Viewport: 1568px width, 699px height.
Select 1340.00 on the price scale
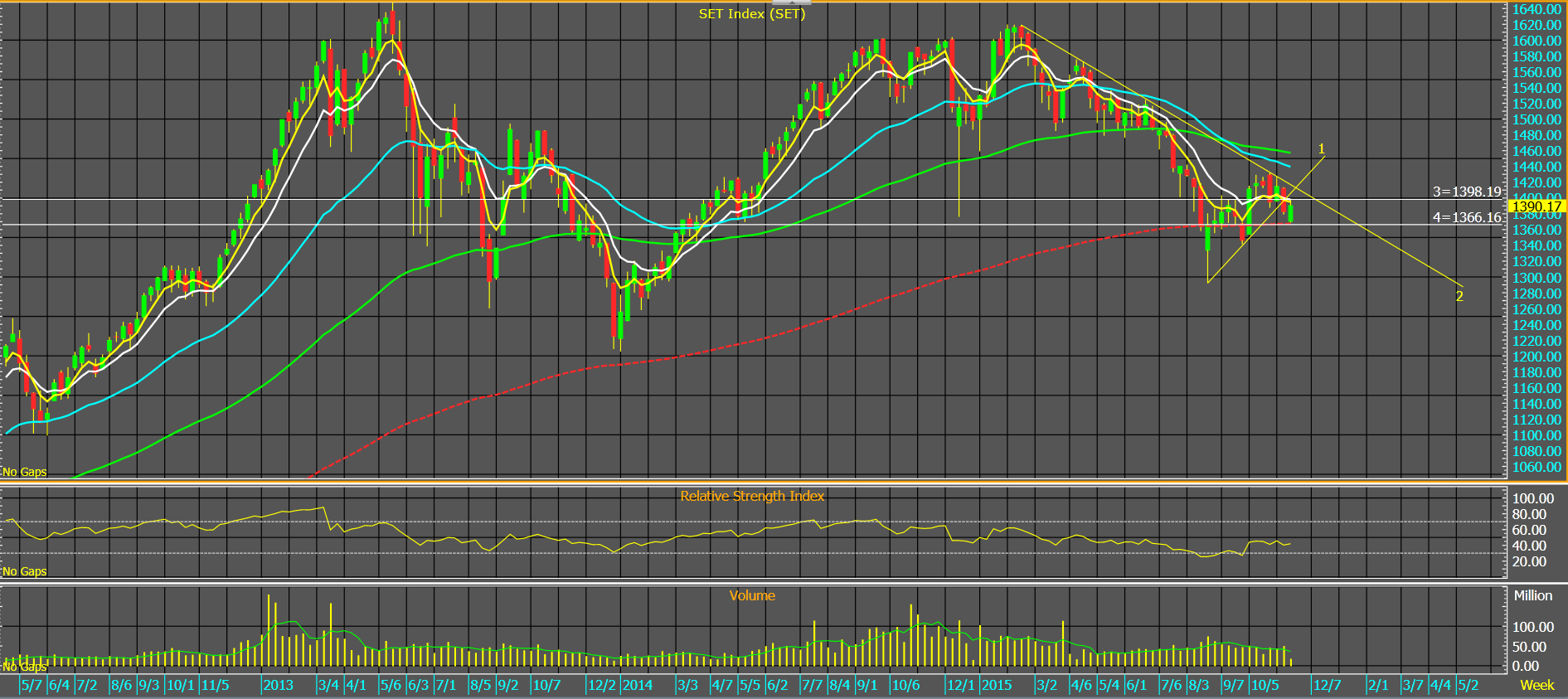pos(1536,245)
